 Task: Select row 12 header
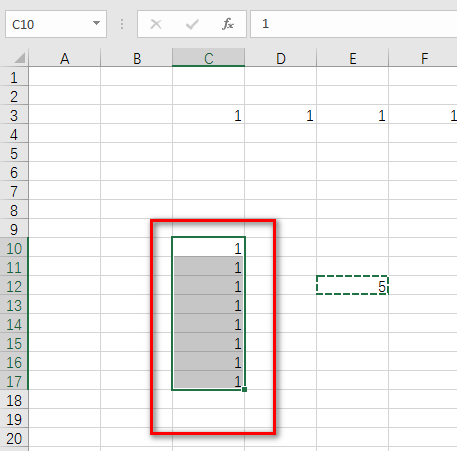14,286
